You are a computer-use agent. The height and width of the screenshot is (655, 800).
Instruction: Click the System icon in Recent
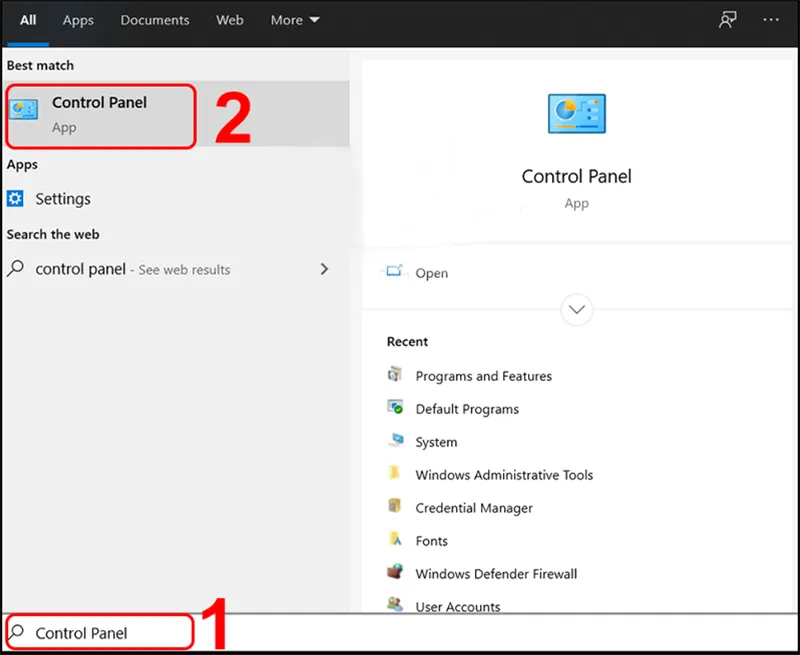[x=395, y=441]
